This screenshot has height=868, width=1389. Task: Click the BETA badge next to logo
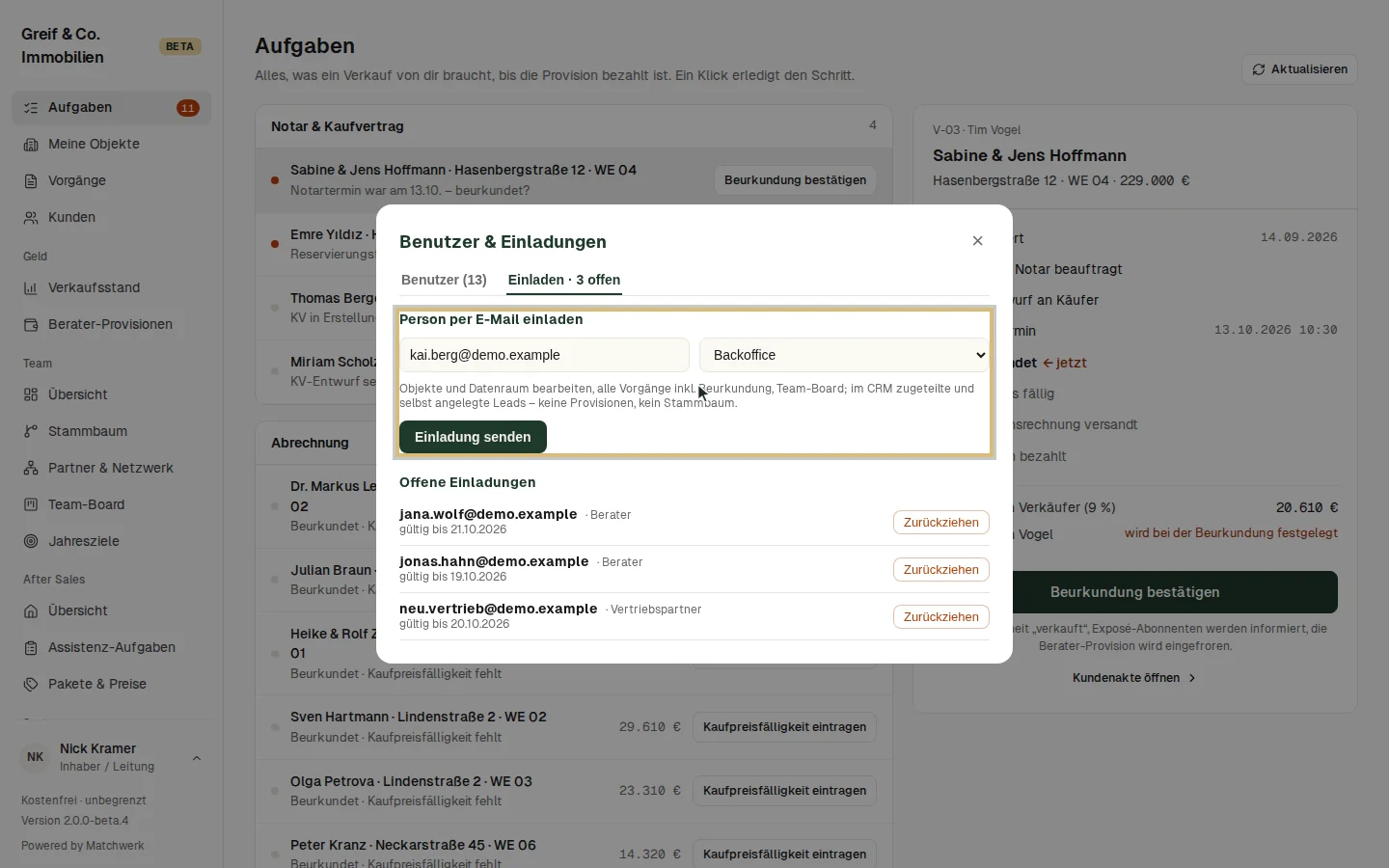point(180,46)
